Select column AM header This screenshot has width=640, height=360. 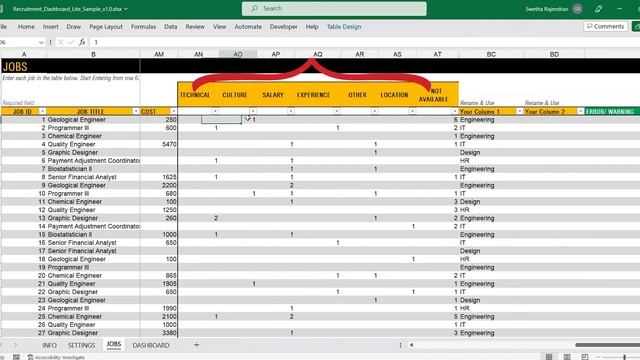click(x=159, y=54)
